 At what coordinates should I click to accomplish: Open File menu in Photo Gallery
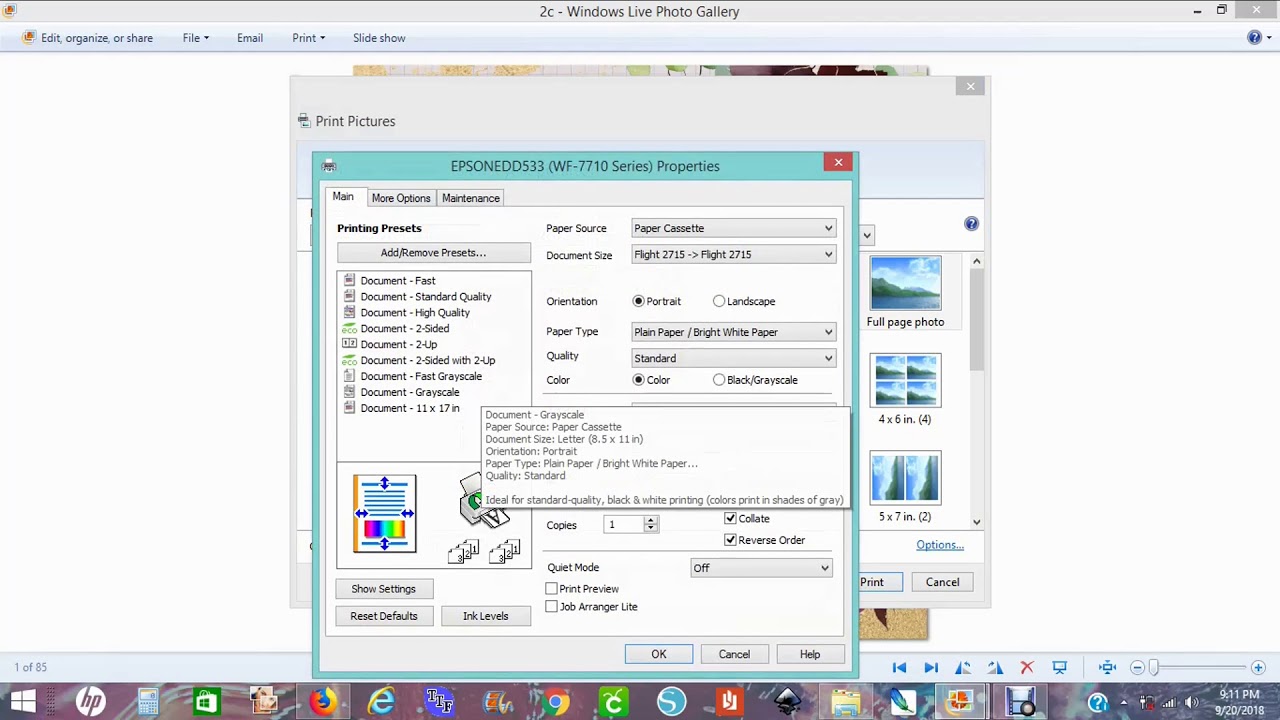(x=196, y=38)
